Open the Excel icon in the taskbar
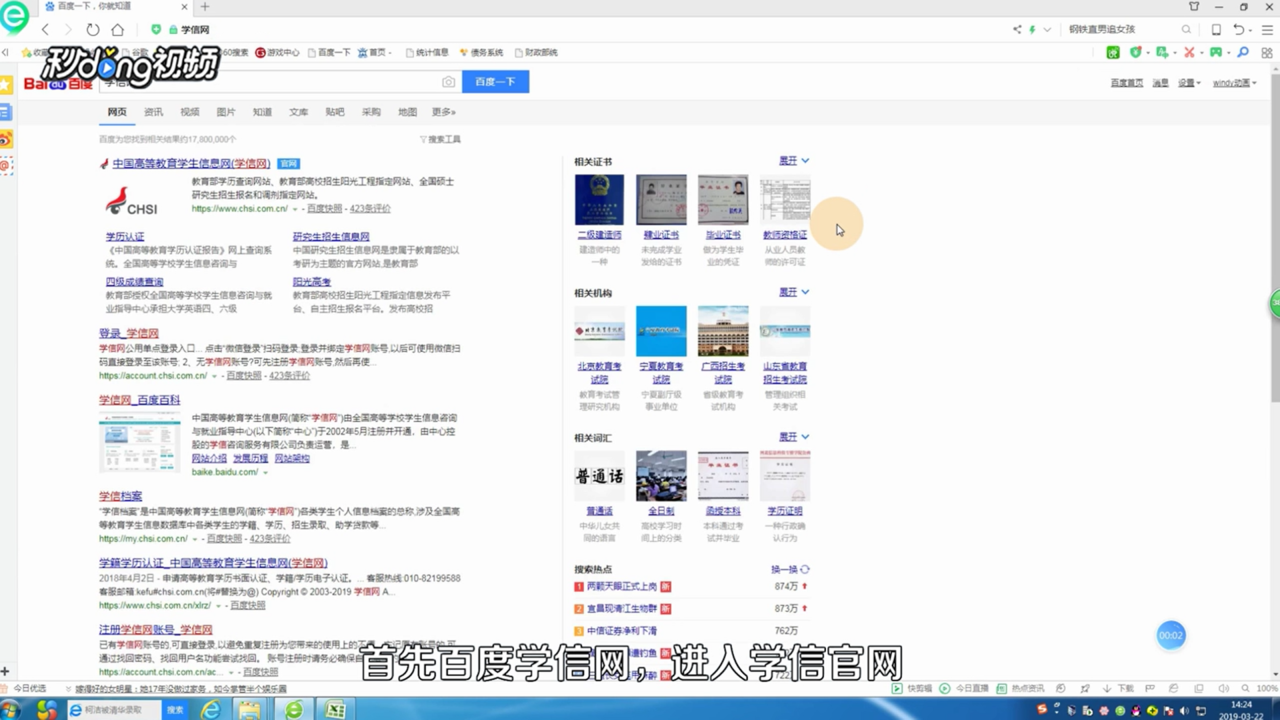 tap(335, 709)
